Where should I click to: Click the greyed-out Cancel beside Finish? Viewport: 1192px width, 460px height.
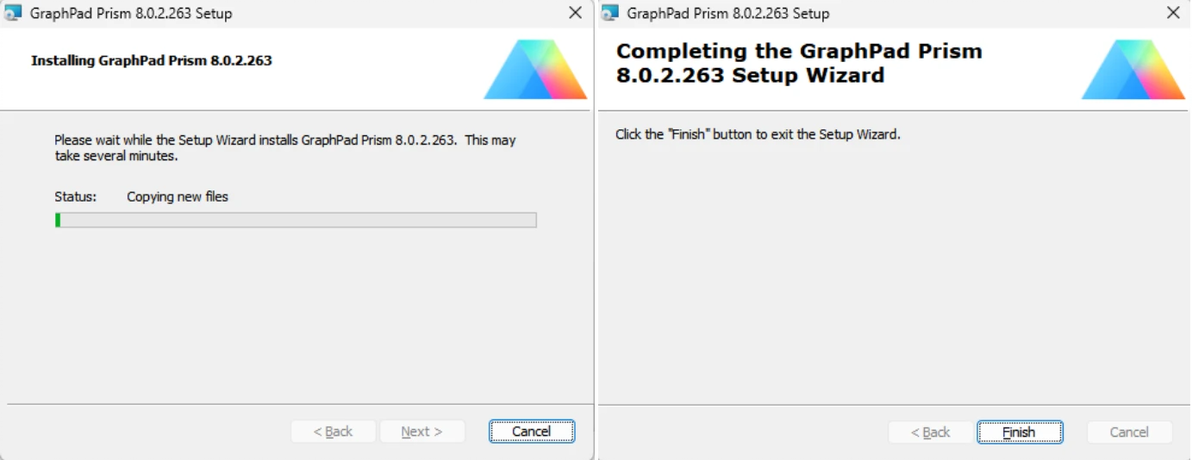click(1129, 432)
